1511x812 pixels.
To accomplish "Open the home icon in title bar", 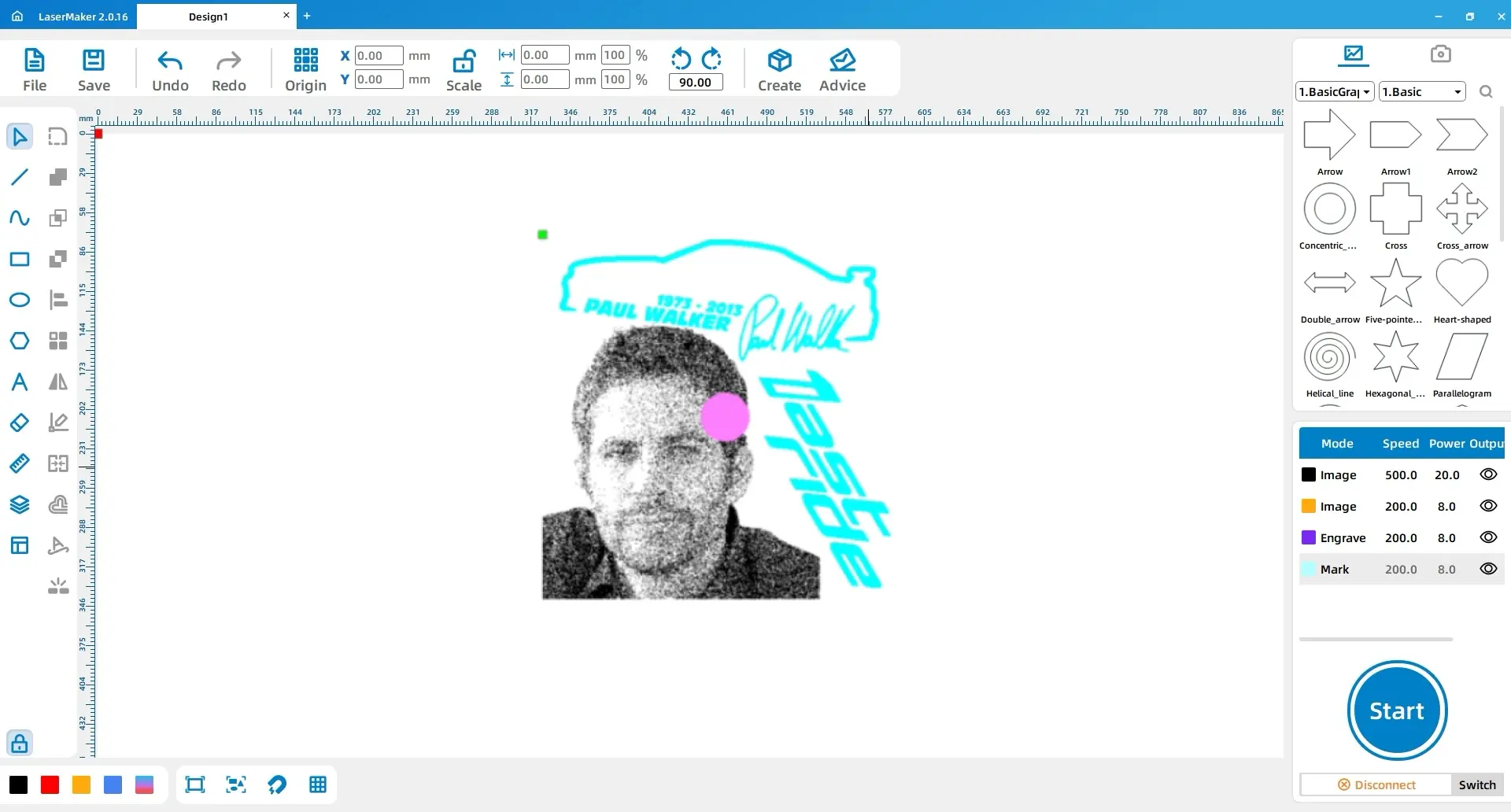I will (x=17, y=16).
